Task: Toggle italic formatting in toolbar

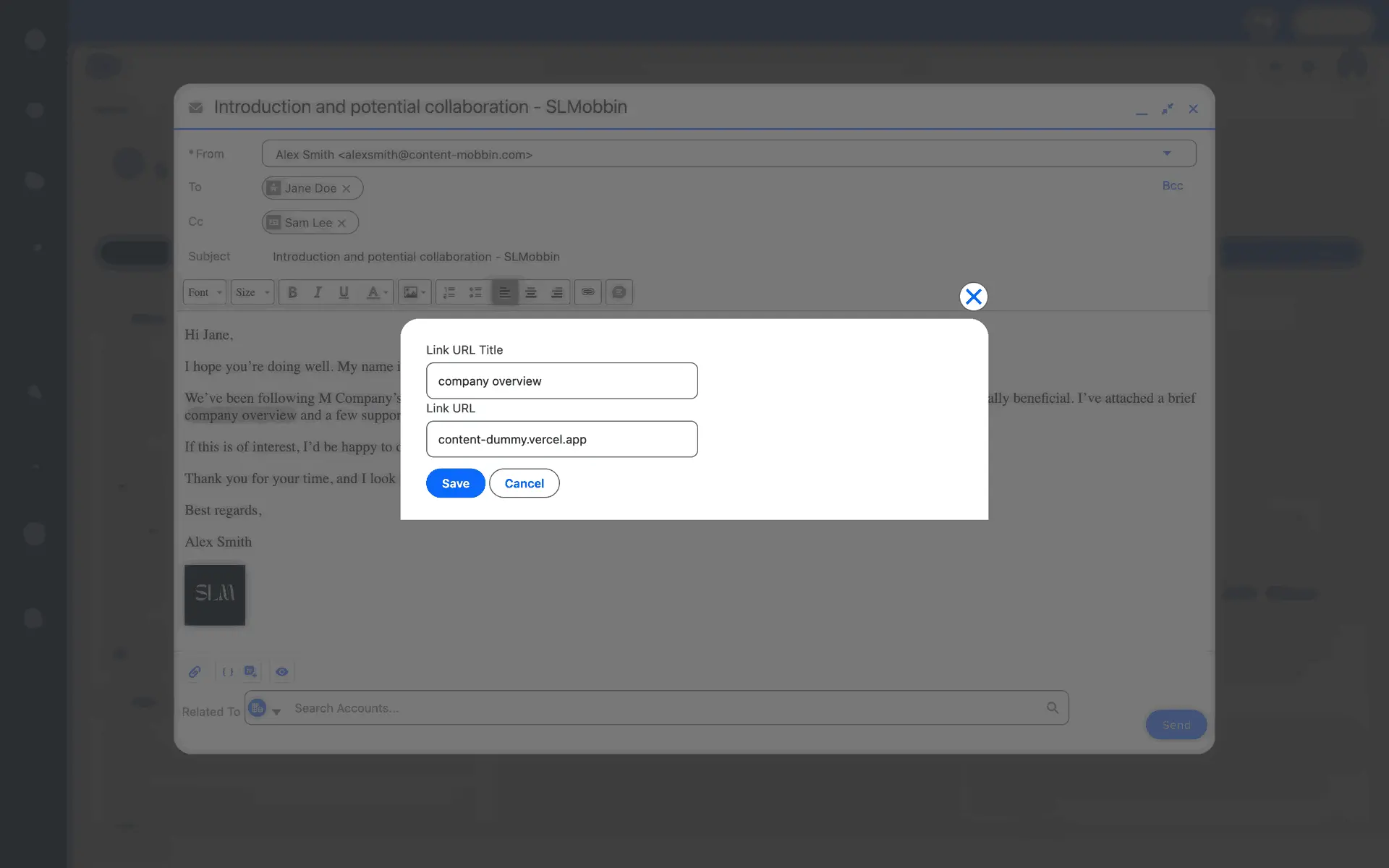Action: click(x=318, y=292)
